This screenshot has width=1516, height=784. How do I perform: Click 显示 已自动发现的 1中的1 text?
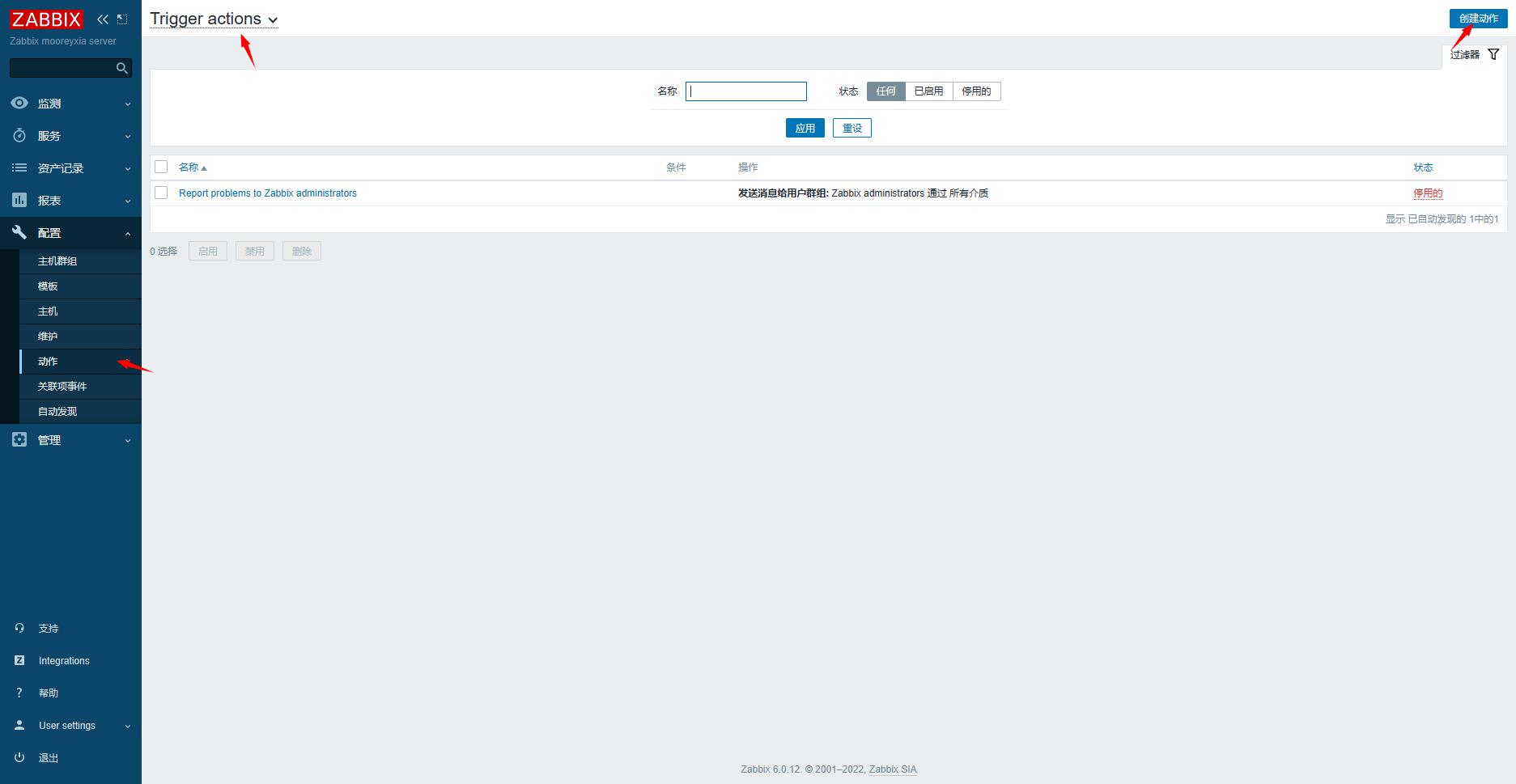coord(1442,219)
